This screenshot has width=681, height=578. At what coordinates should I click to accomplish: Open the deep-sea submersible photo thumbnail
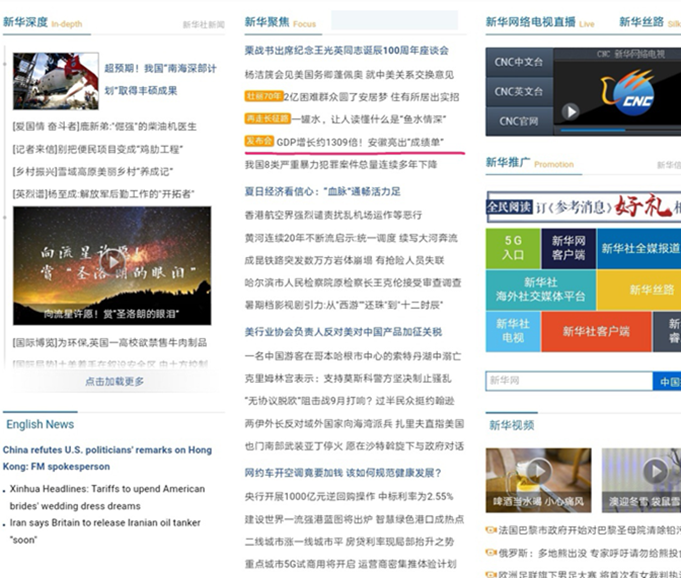(x=56, y=81)
